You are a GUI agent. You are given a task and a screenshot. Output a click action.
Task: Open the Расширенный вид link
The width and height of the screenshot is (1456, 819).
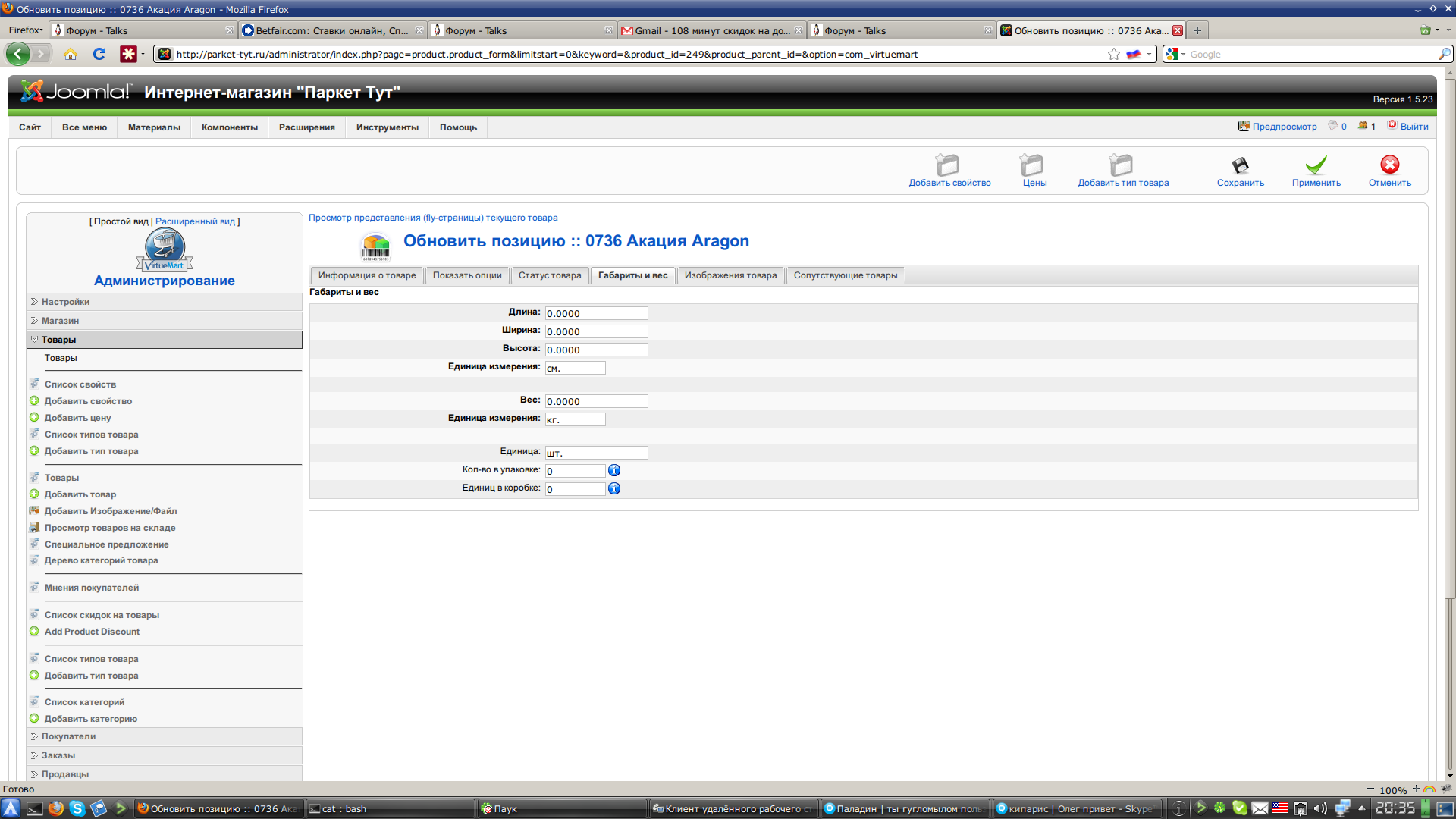tap(195, 221)
